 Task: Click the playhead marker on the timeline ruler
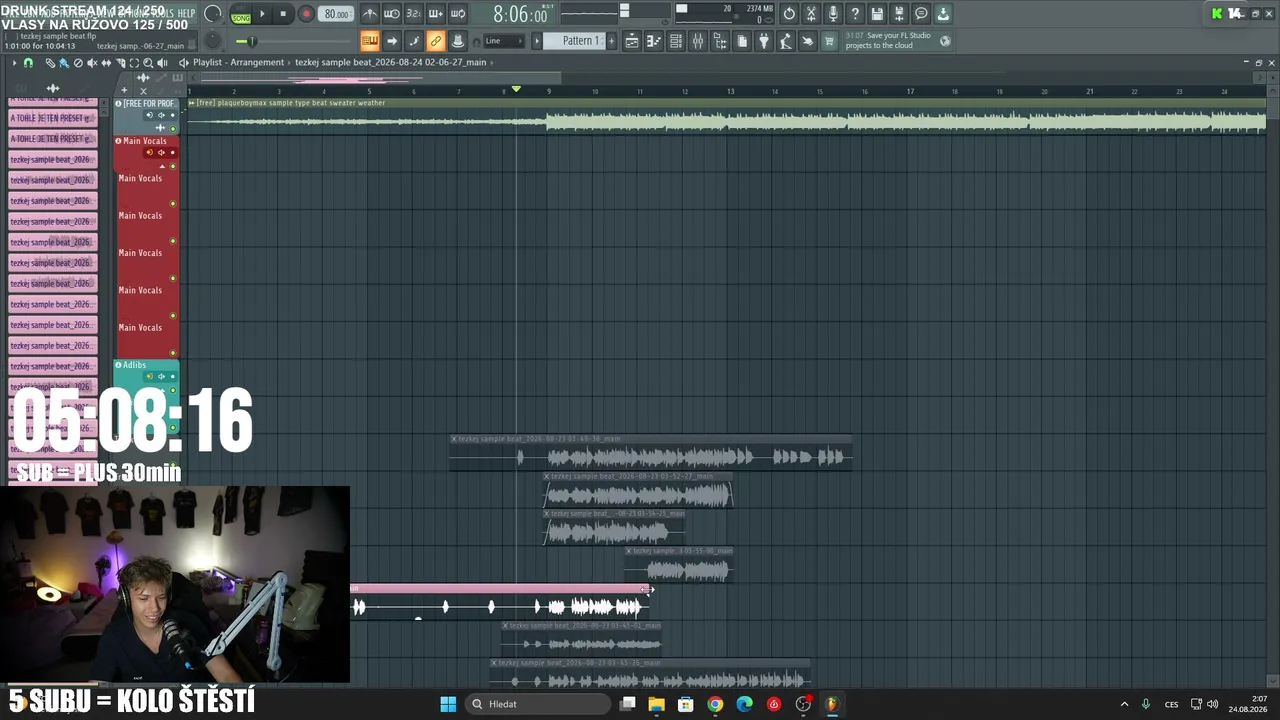coord(516,90)
